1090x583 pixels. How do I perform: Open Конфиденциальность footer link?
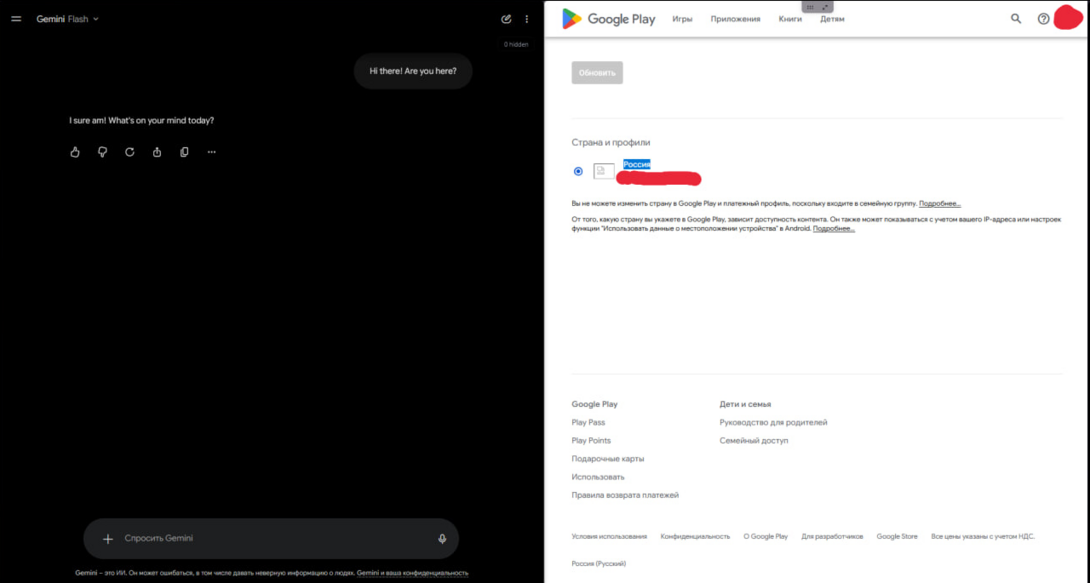pos(695,536)
